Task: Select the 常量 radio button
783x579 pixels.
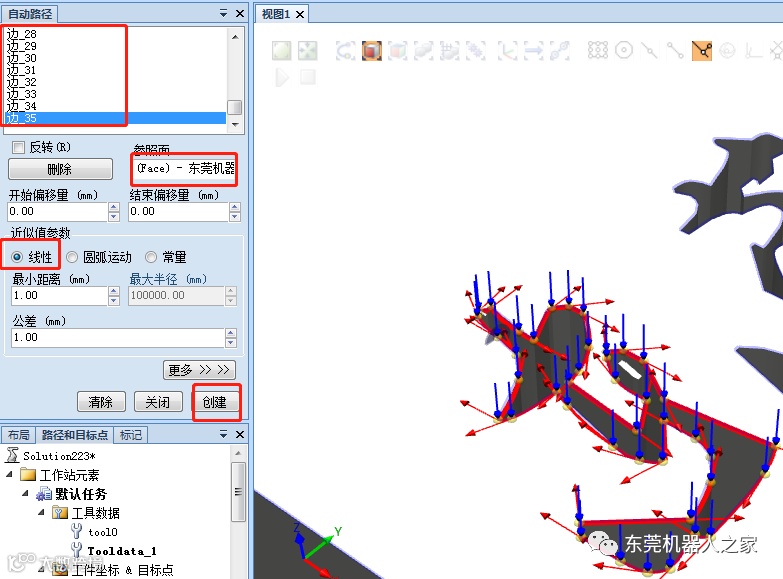Action: [151, 257]
